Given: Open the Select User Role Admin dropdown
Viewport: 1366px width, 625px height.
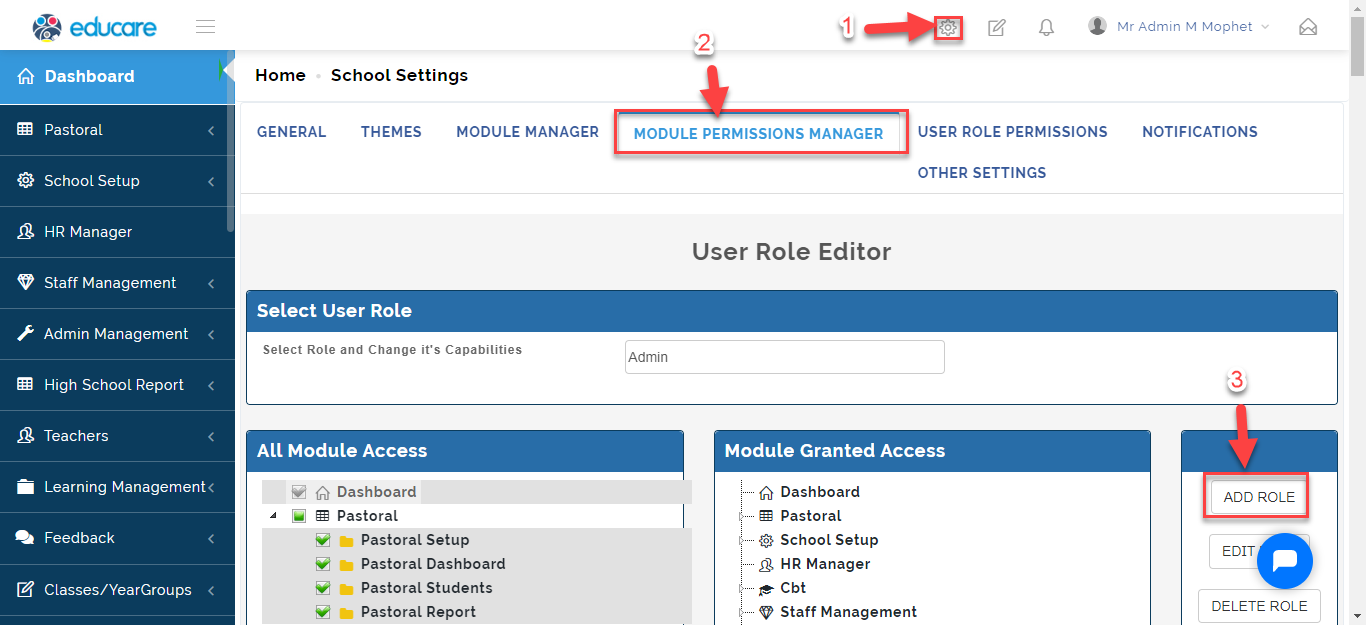Looking at the screenshot, I should click(784, 357).
